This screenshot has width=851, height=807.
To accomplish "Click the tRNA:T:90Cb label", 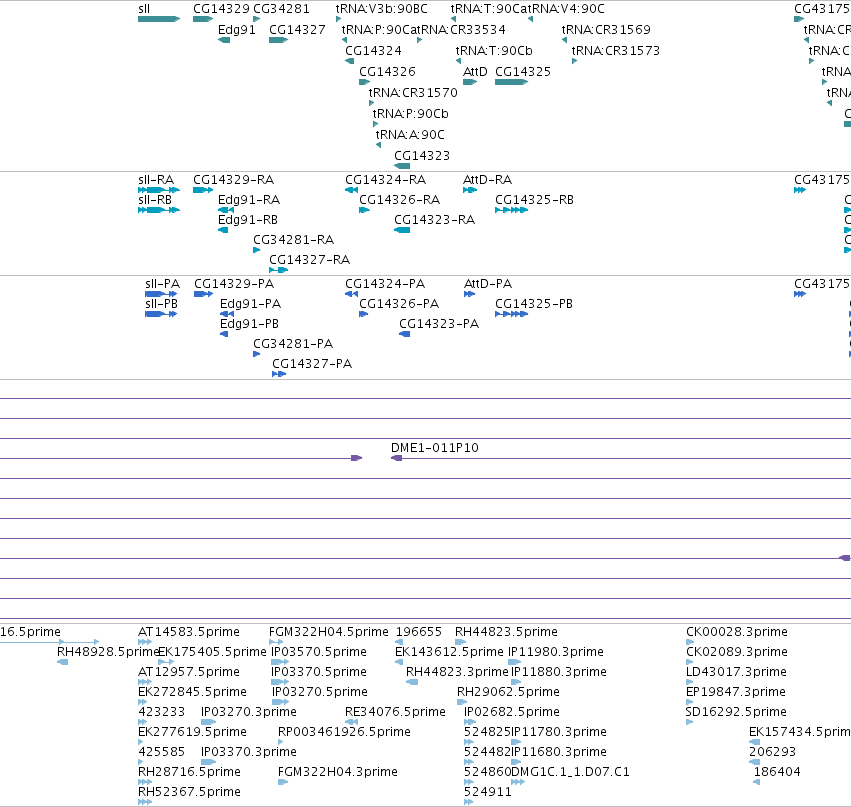I will click(494, 51).
